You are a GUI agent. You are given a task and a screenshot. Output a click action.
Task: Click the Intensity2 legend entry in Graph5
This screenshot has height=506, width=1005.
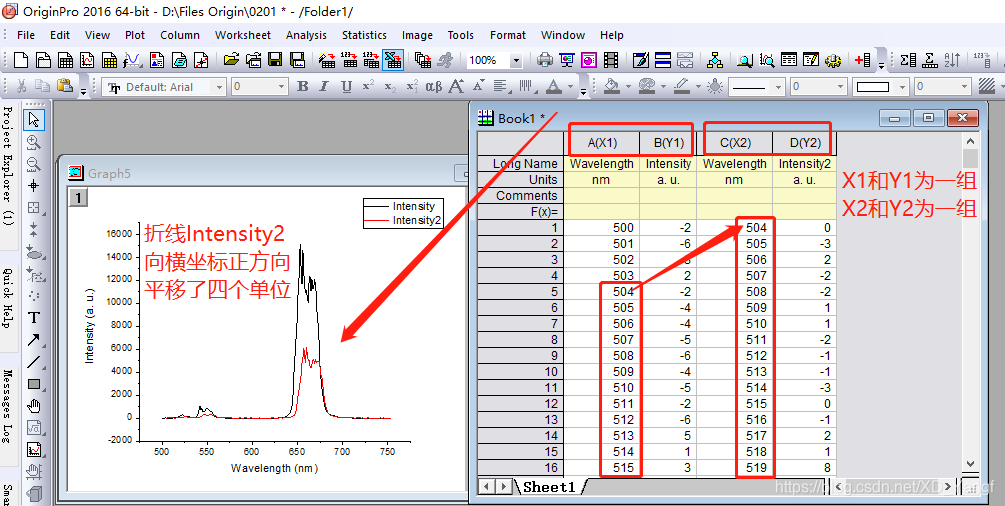404,220
